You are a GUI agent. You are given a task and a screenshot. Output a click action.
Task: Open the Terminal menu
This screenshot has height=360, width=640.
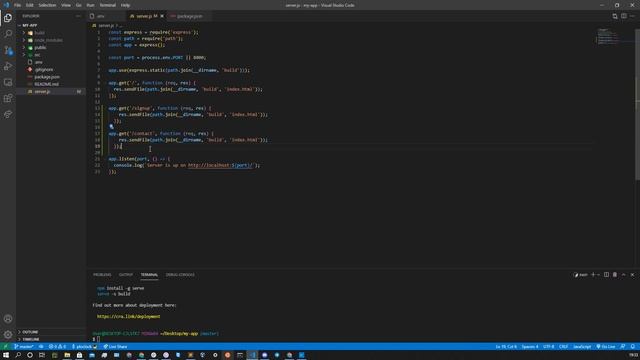click(108, 5)
